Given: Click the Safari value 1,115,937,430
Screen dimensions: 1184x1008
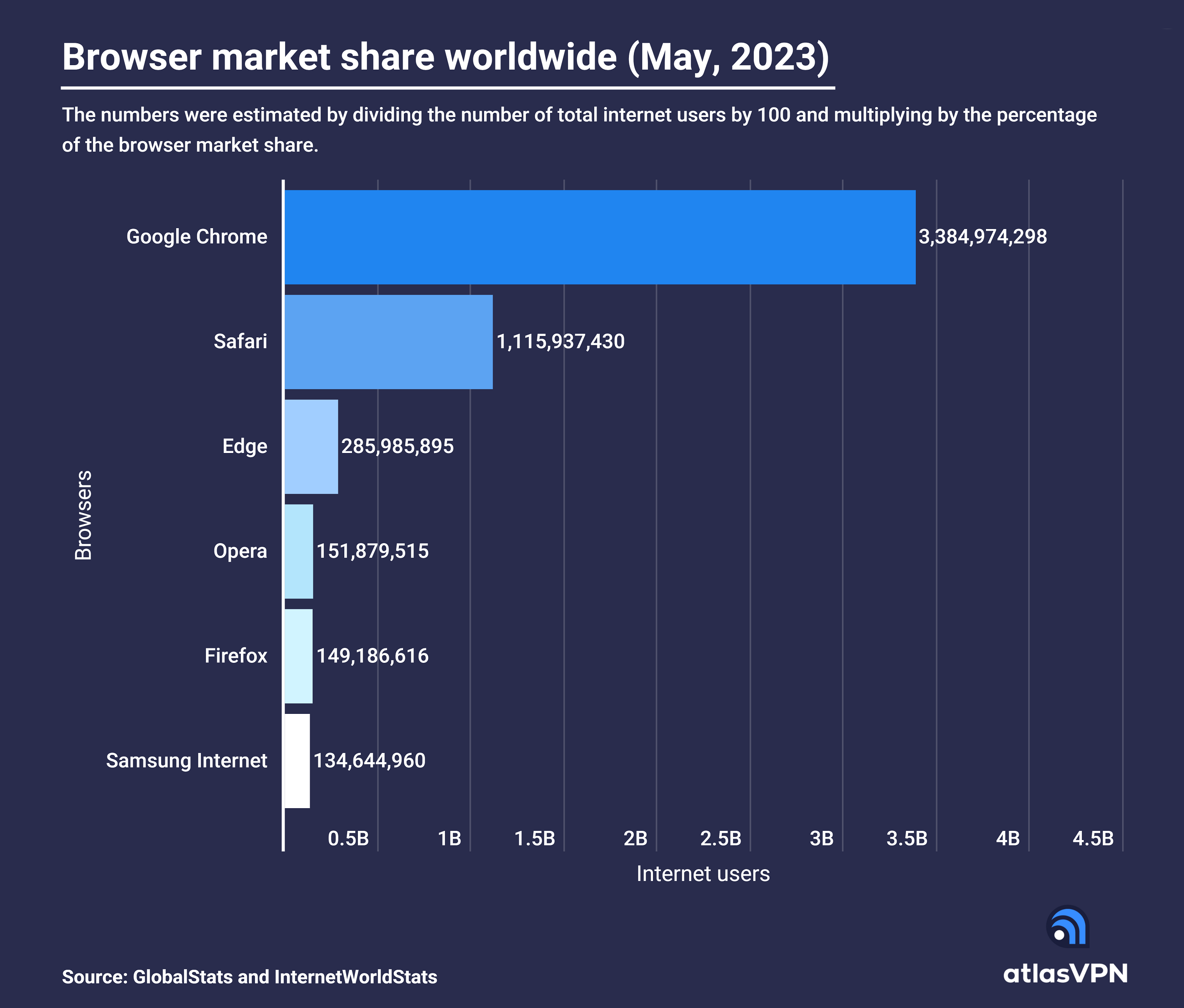Looking at the screenshot, I should (560, 342).
